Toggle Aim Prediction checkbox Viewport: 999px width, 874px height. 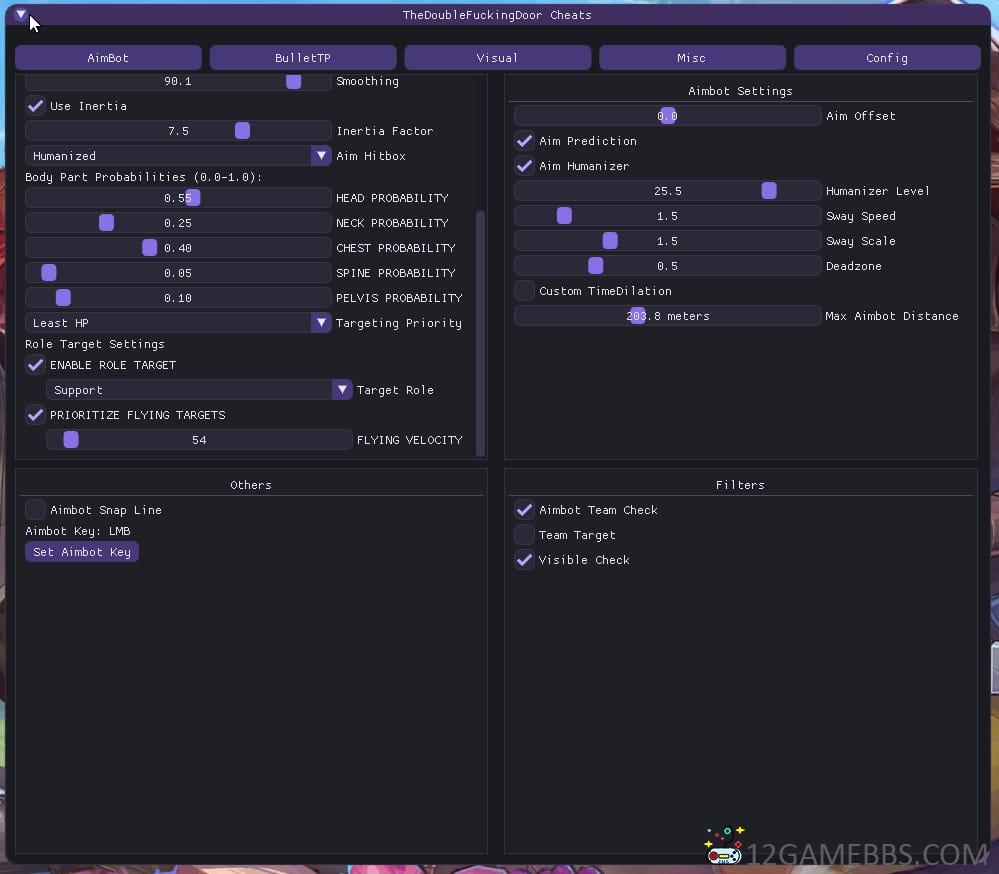click(x=524, y=141)
